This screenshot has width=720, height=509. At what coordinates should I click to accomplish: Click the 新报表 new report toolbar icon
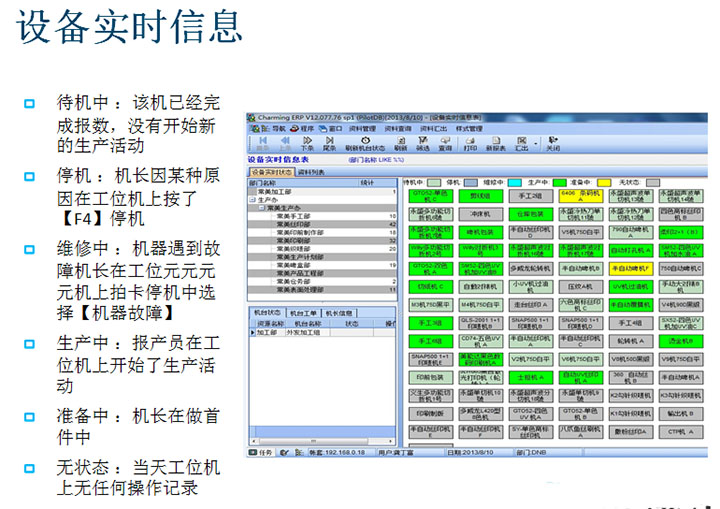pos(496,143)
